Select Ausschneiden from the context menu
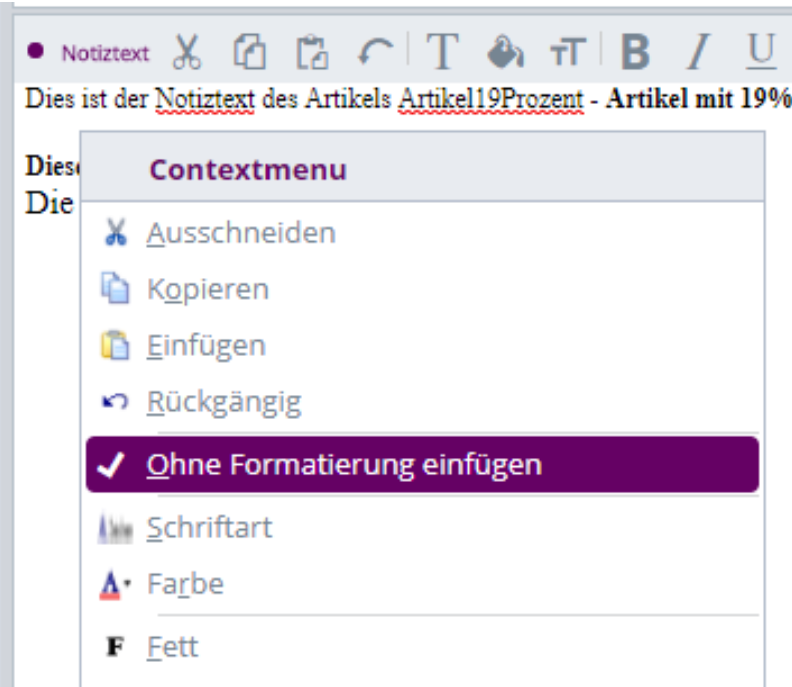The image size is (792, 687). click(x=241, y=233)
